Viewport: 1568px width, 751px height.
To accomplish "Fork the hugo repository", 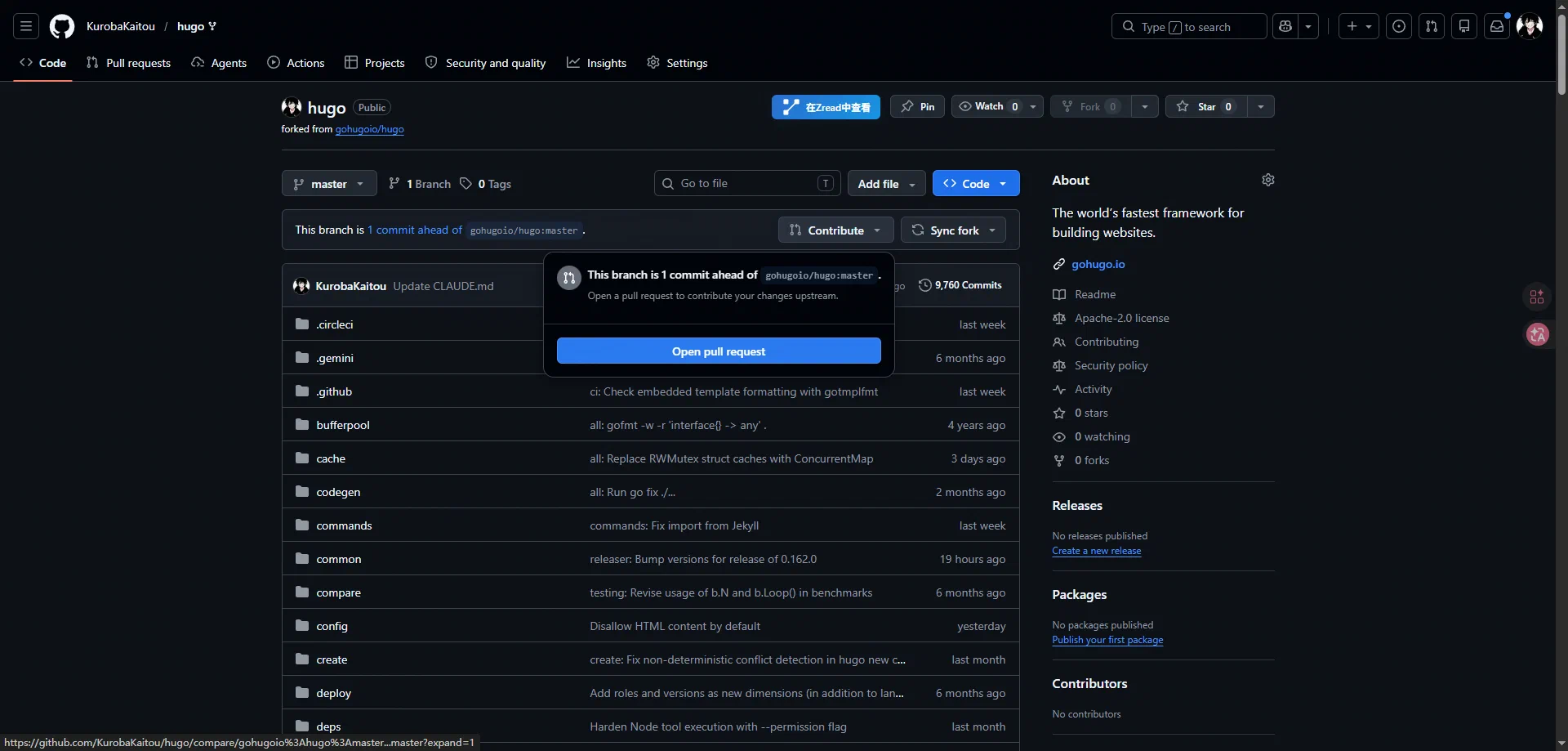I will pyautogui.click(x=1091, y=106).
